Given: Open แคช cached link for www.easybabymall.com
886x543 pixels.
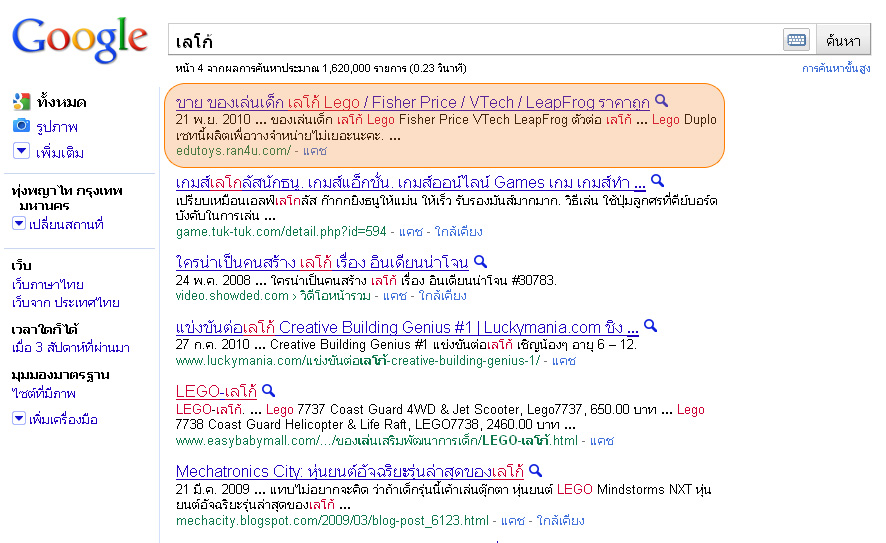Looking at the screenshot, I should click(x=602, y=441).
